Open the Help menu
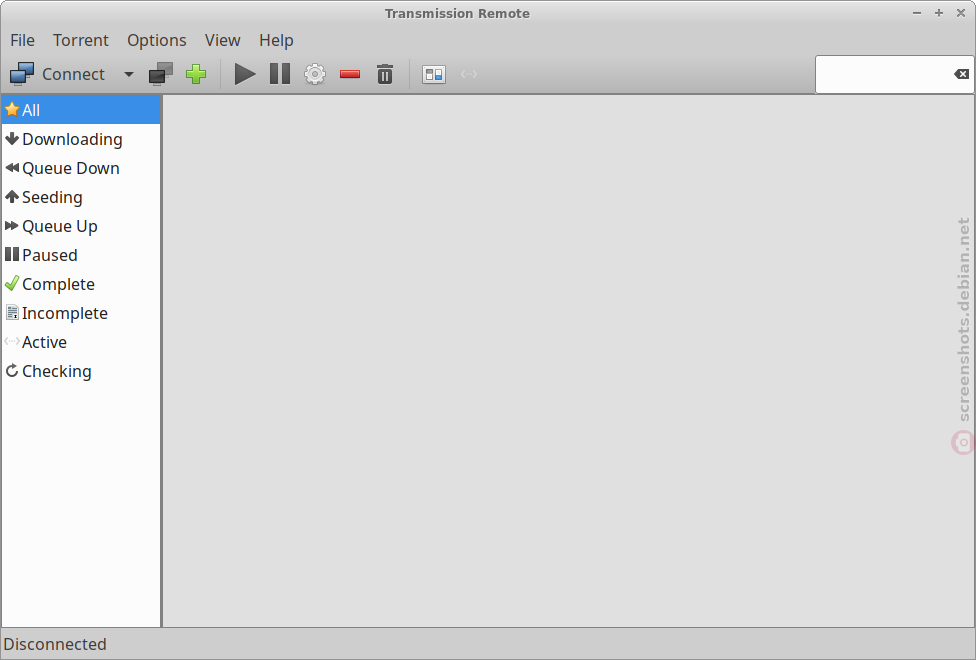Viewport: 976px width, 660px height. 276,40
